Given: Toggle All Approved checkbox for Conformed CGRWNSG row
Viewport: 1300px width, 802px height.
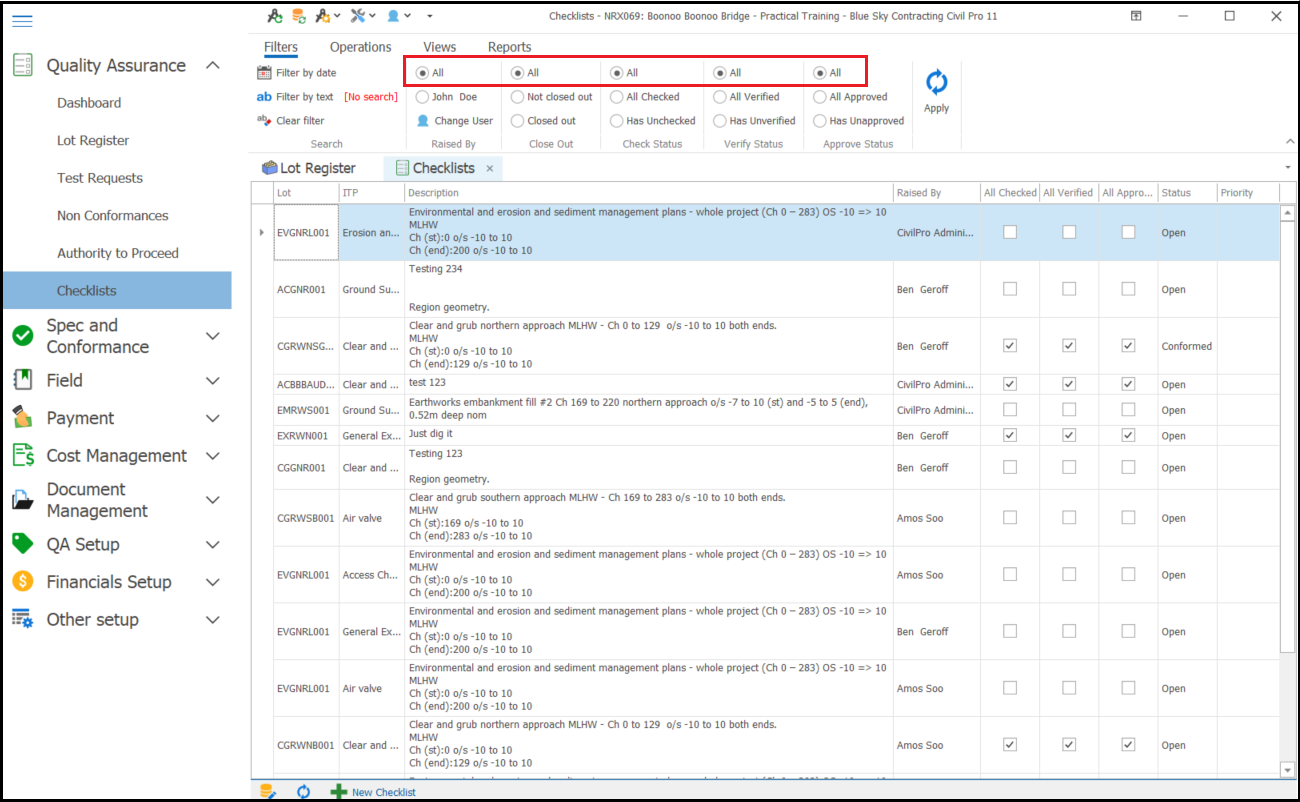Looking at the screenshot, I should pyautogui.click(x=1128, y=346).
